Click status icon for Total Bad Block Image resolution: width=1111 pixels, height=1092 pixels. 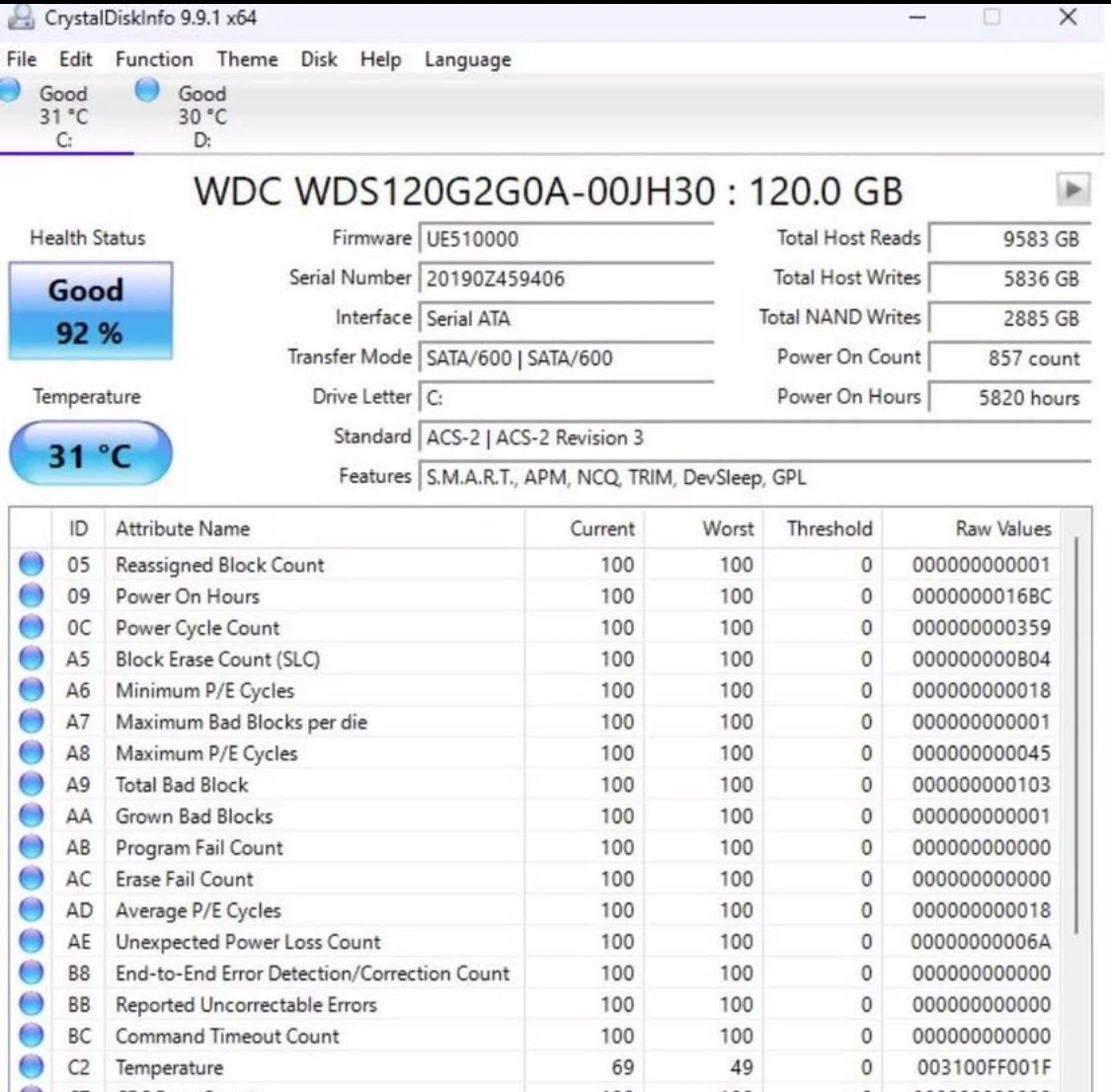(x=32, y=784)
